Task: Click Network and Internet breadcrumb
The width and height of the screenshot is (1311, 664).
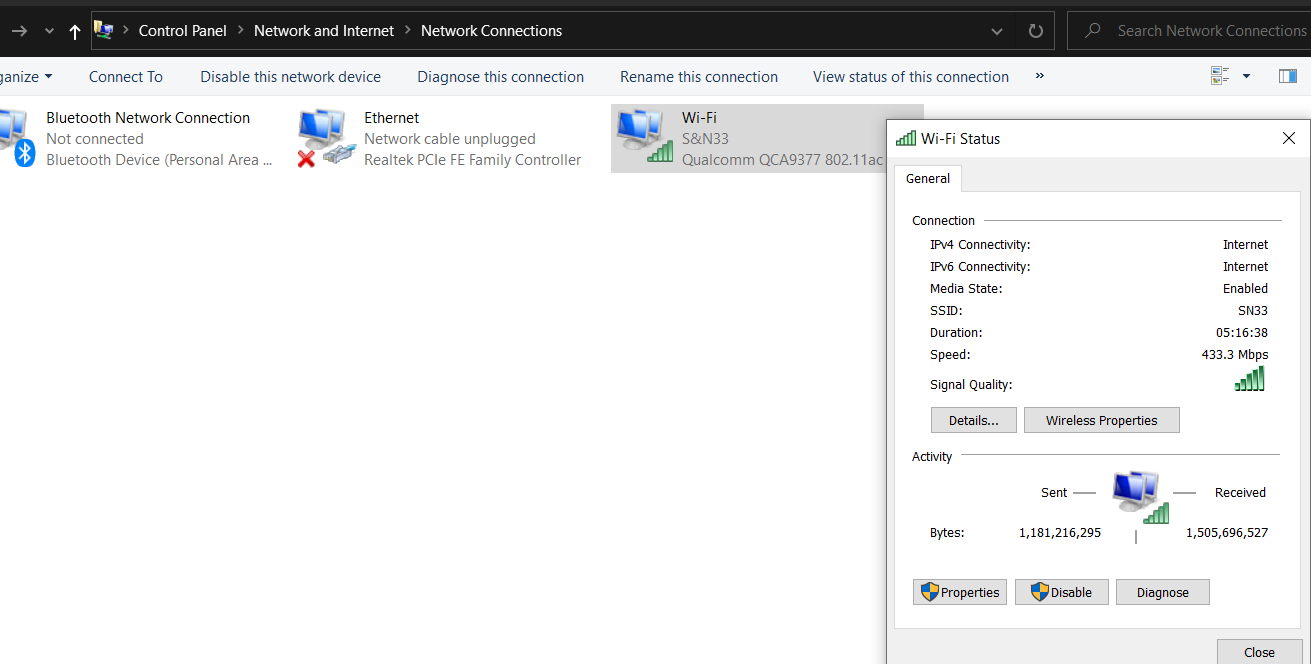Action: click(324, 31)
